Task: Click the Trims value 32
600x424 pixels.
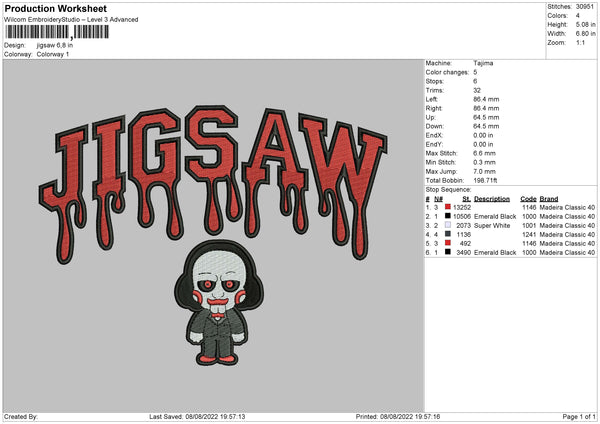Action: (477, 90)
